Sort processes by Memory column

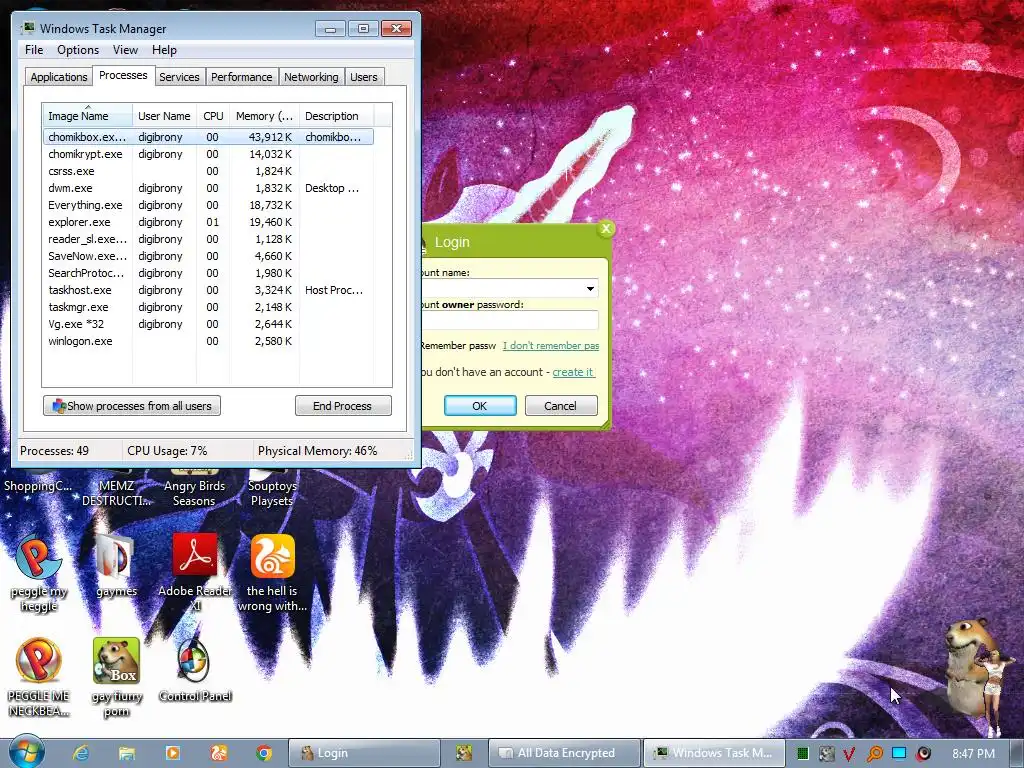[x=264, y=116]
